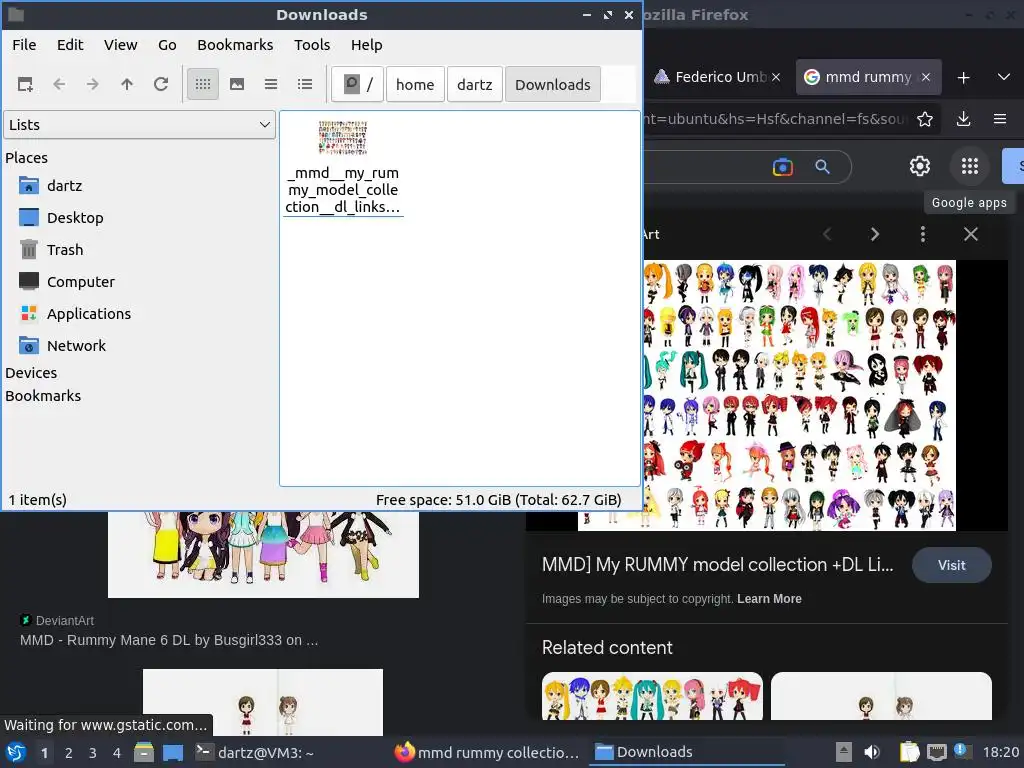Screen dimensions: 1024x768
Task: Click the Visit button
Action: click(x=952, y=566)
